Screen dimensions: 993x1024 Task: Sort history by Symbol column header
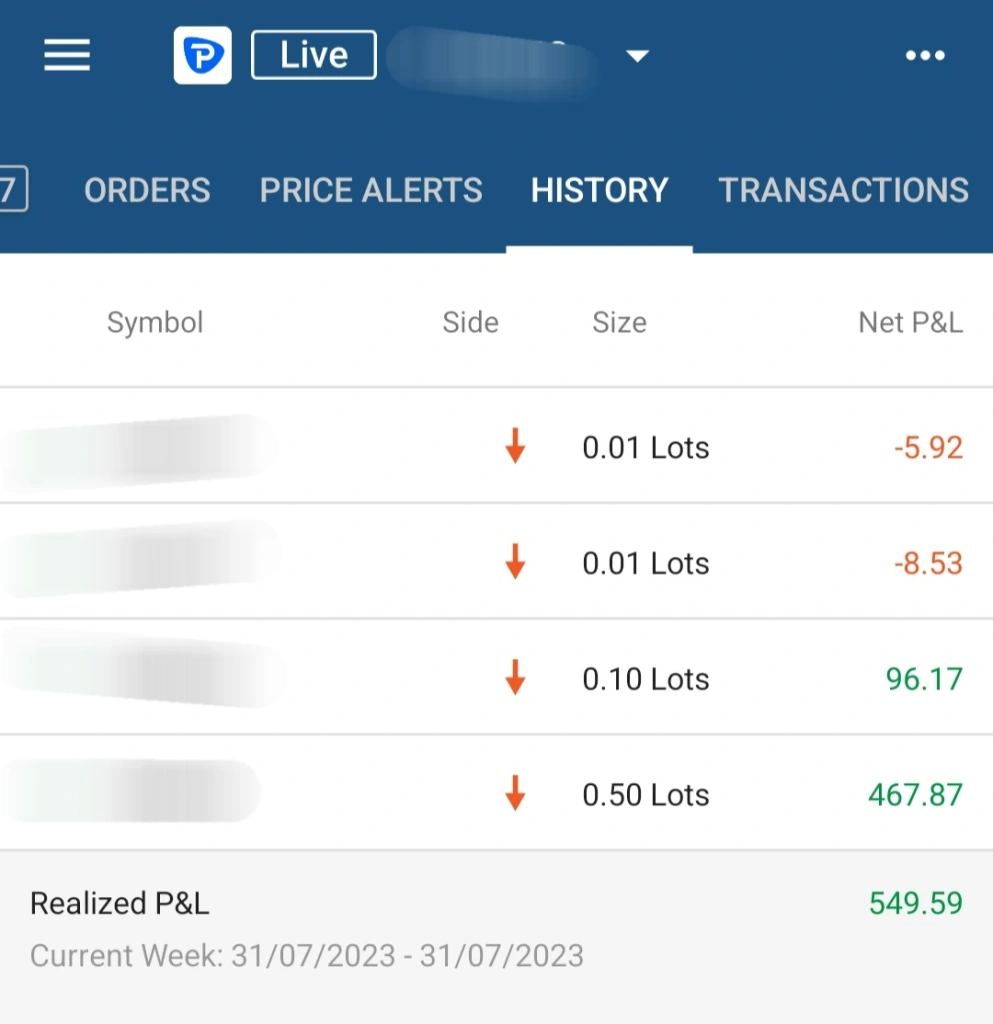pyautogui.click(x=155, y=323)
